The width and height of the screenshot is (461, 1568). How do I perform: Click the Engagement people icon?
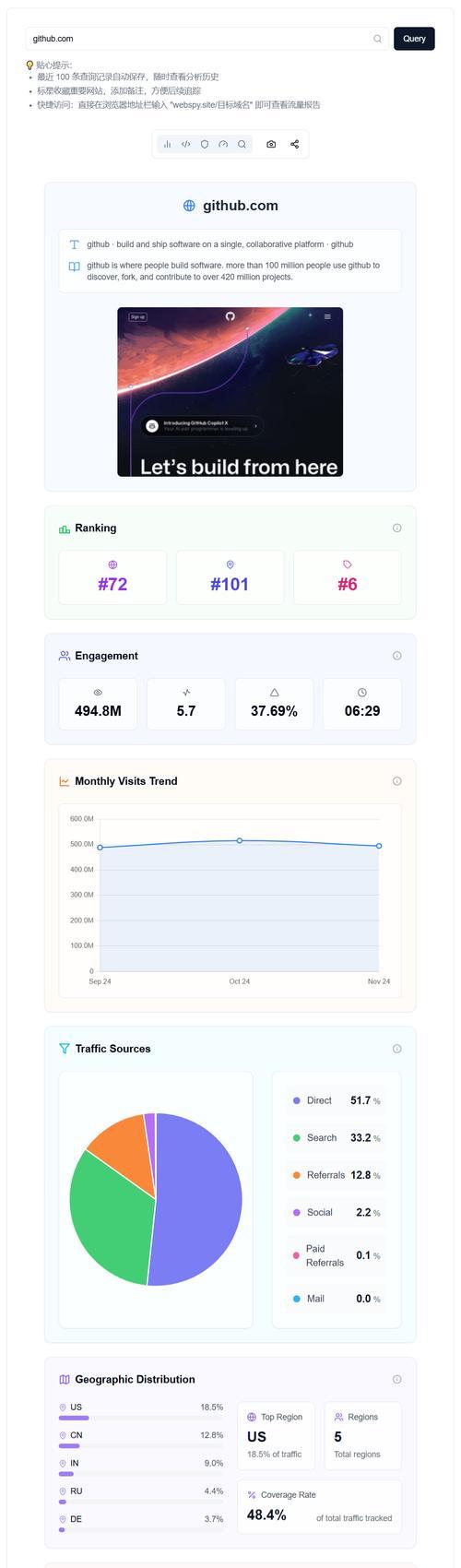65,656
